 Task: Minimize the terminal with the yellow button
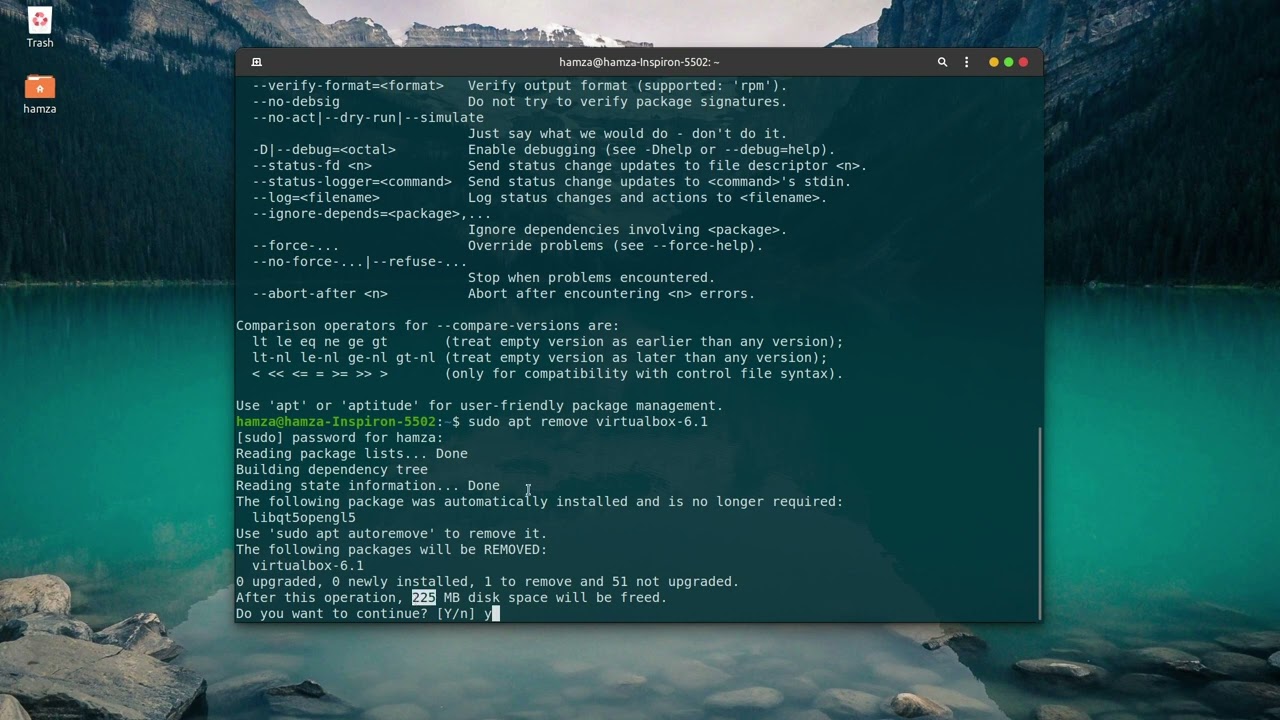(993, 62)
